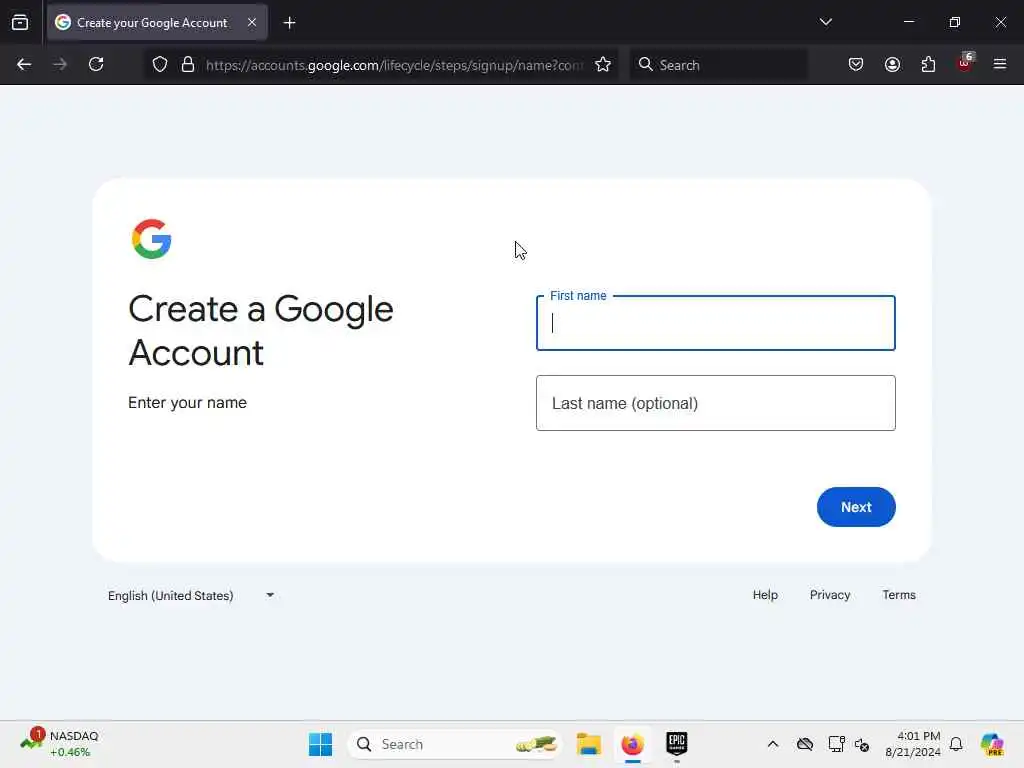Screen dimensions: 1024x768
Task: Open the Windows Start menu
Action: tap(321, 744)
